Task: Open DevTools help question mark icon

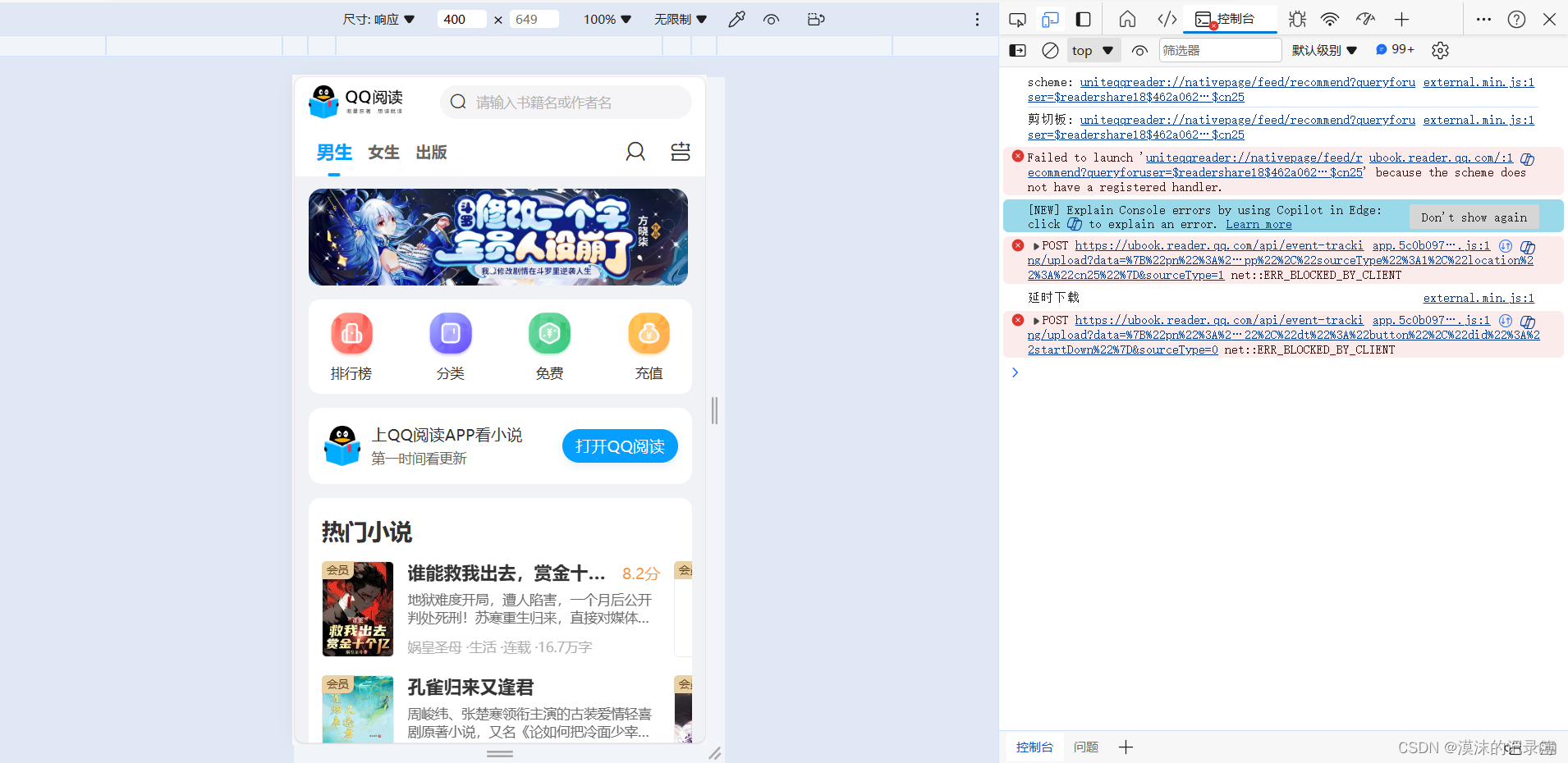Action: point(1516,20)
